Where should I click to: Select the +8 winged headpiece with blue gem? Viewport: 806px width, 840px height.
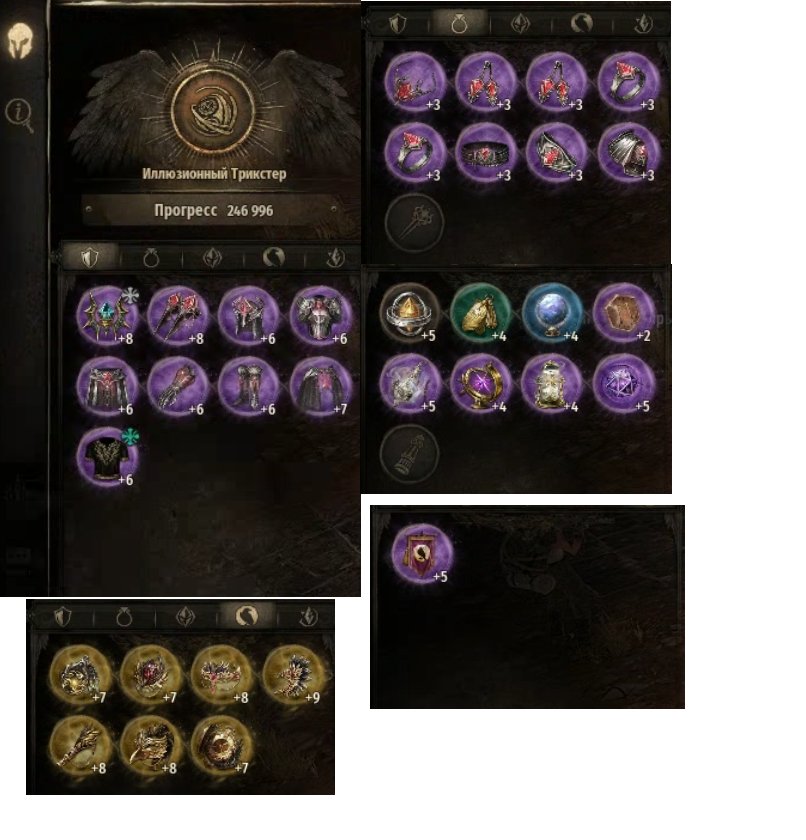pos(107,315)
